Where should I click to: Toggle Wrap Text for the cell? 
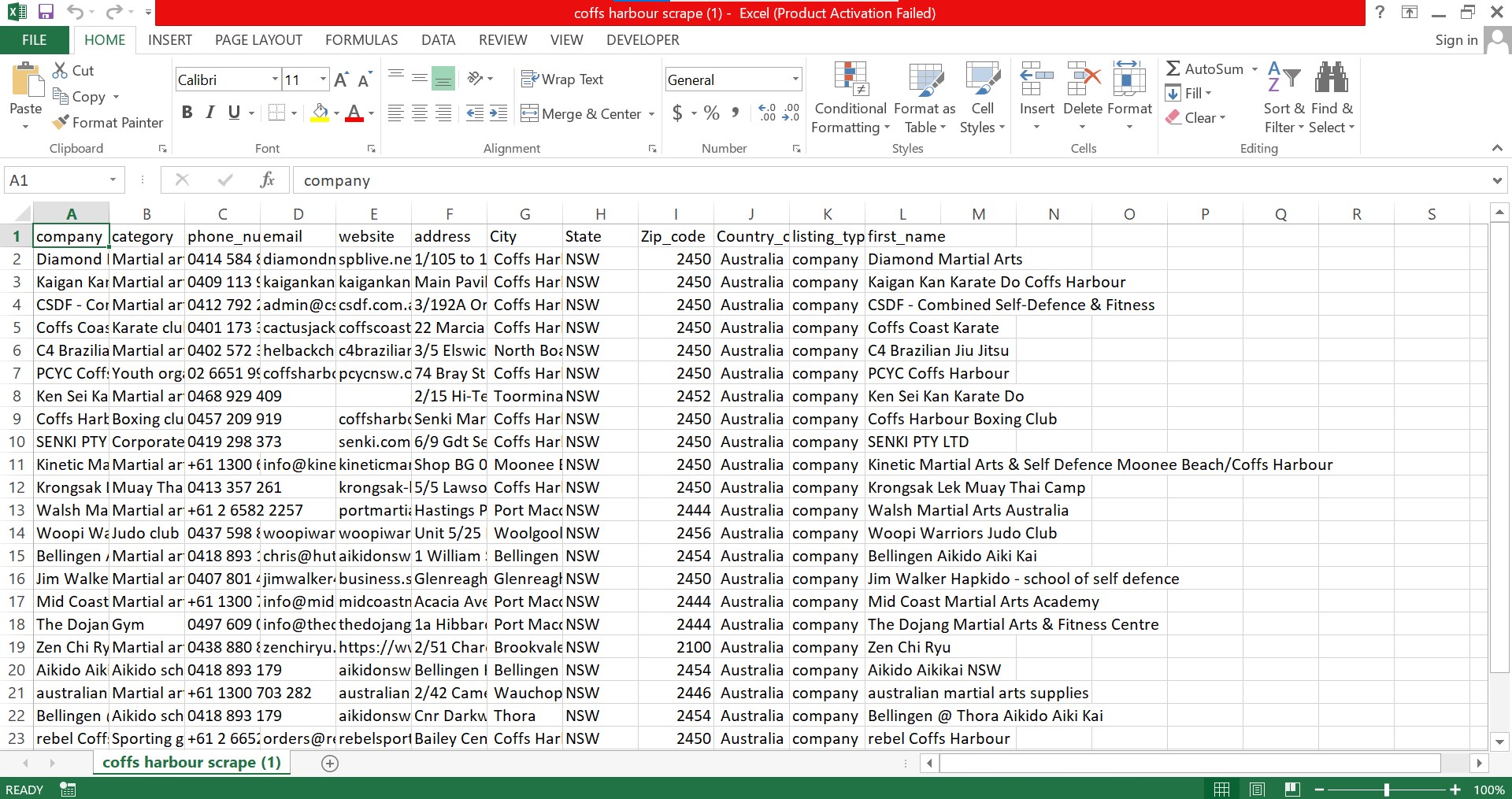point(562,80)
